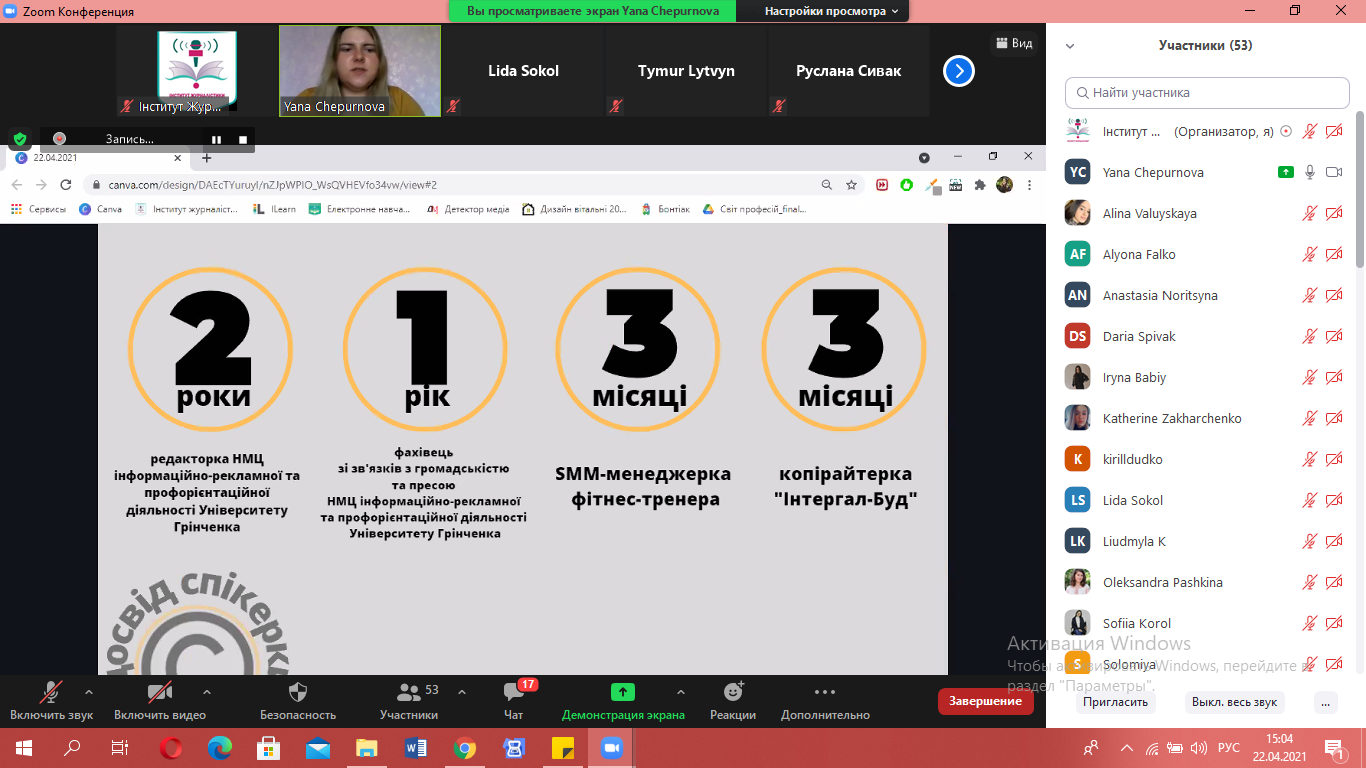
Task: Click the Security shield icon
Action: [x=297, y=693]
